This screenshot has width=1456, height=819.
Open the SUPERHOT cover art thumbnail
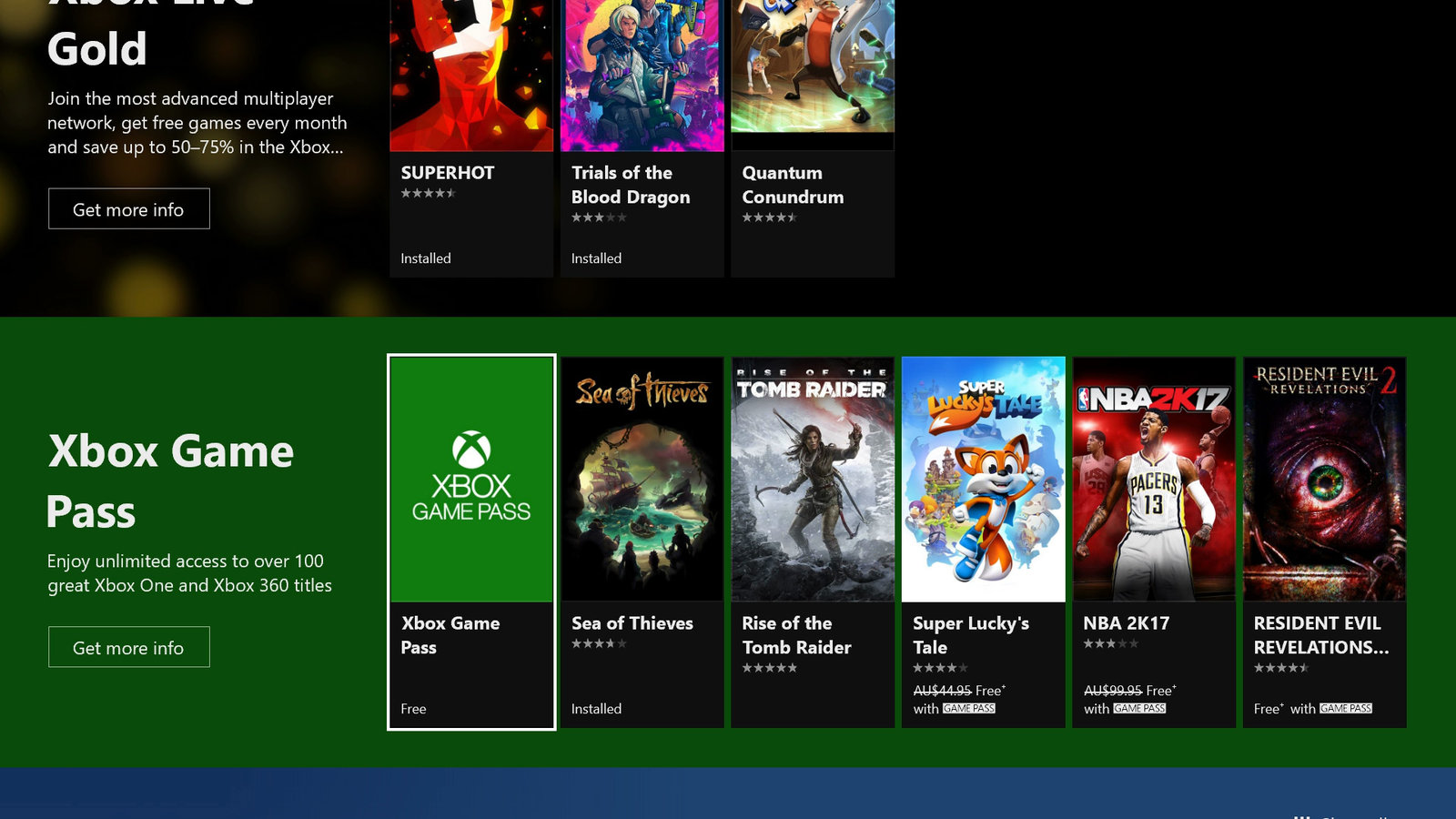click(x=471, y=75)
